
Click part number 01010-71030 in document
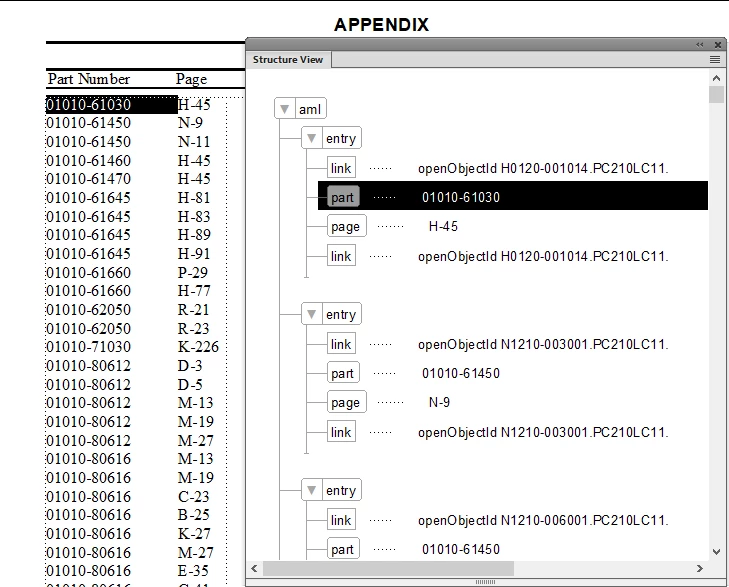point(88,347)
